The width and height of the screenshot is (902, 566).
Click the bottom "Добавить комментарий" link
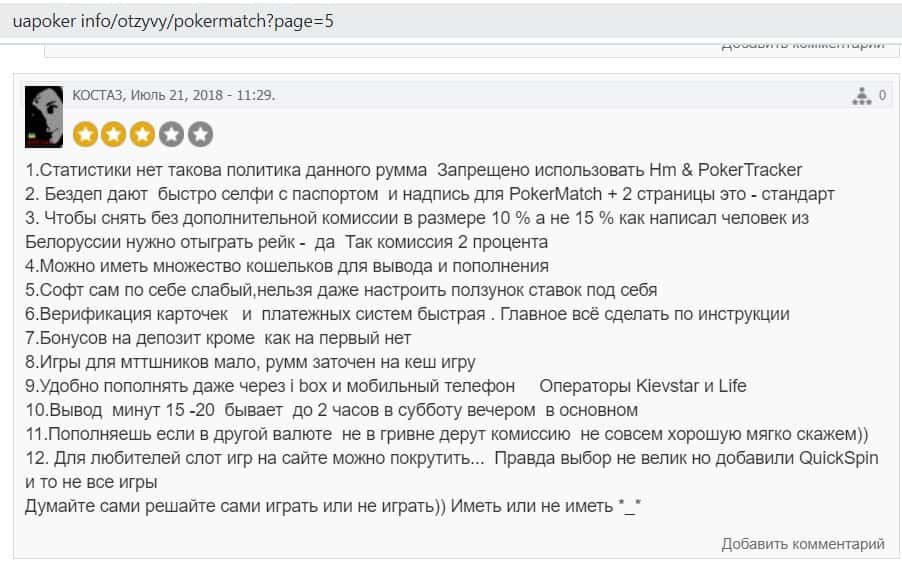(803, 544)
